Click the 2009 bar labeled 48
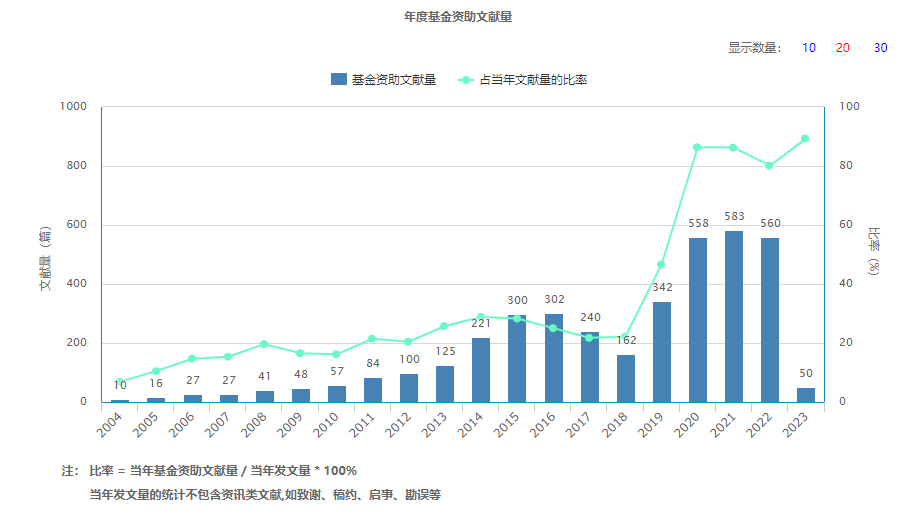 coord(300,395)
